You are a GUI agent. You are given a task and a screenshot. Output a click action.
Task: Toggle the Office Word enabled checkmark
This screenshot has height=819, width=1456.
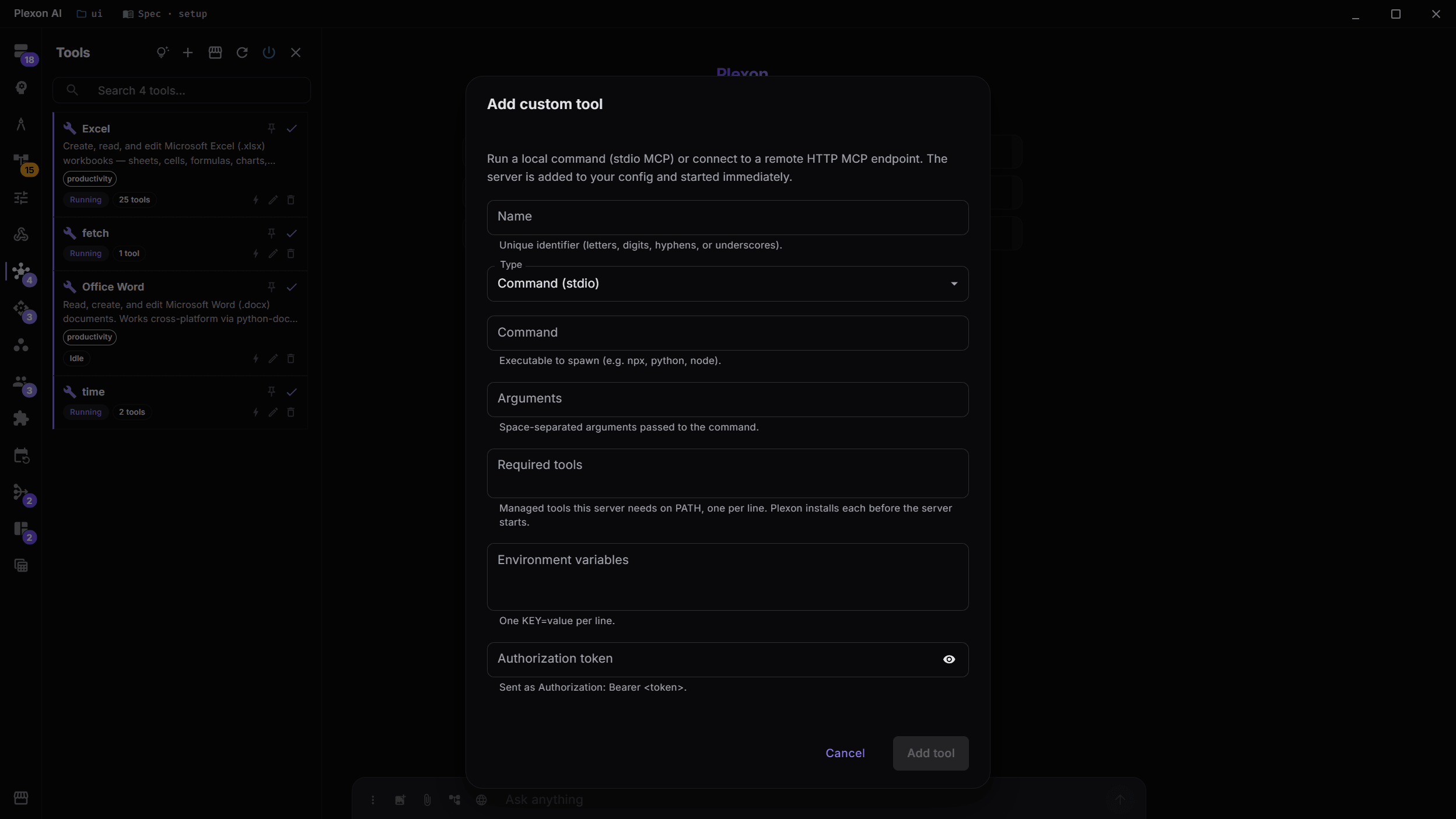292,287
